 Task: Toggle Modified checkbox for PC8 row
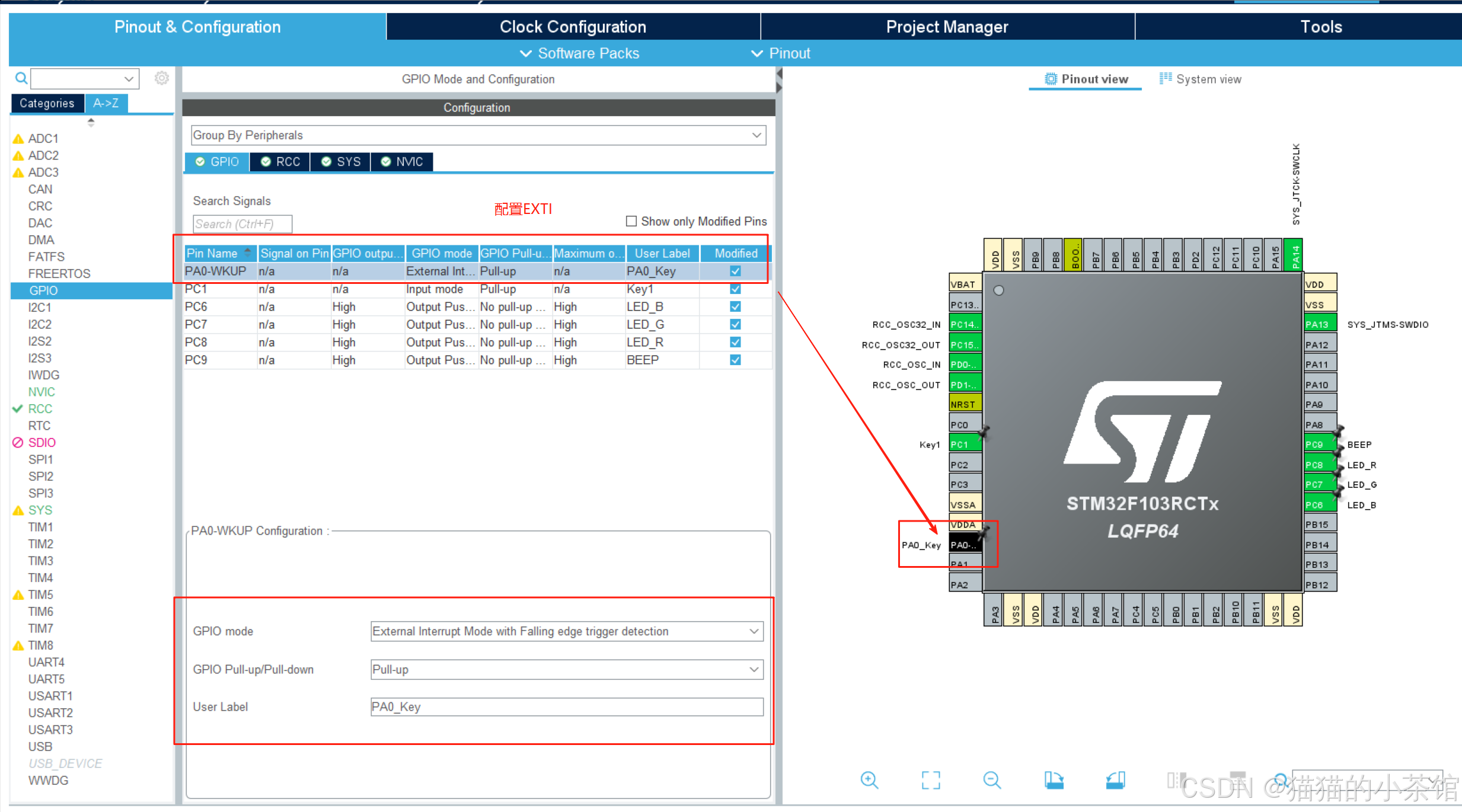point(735,342)
